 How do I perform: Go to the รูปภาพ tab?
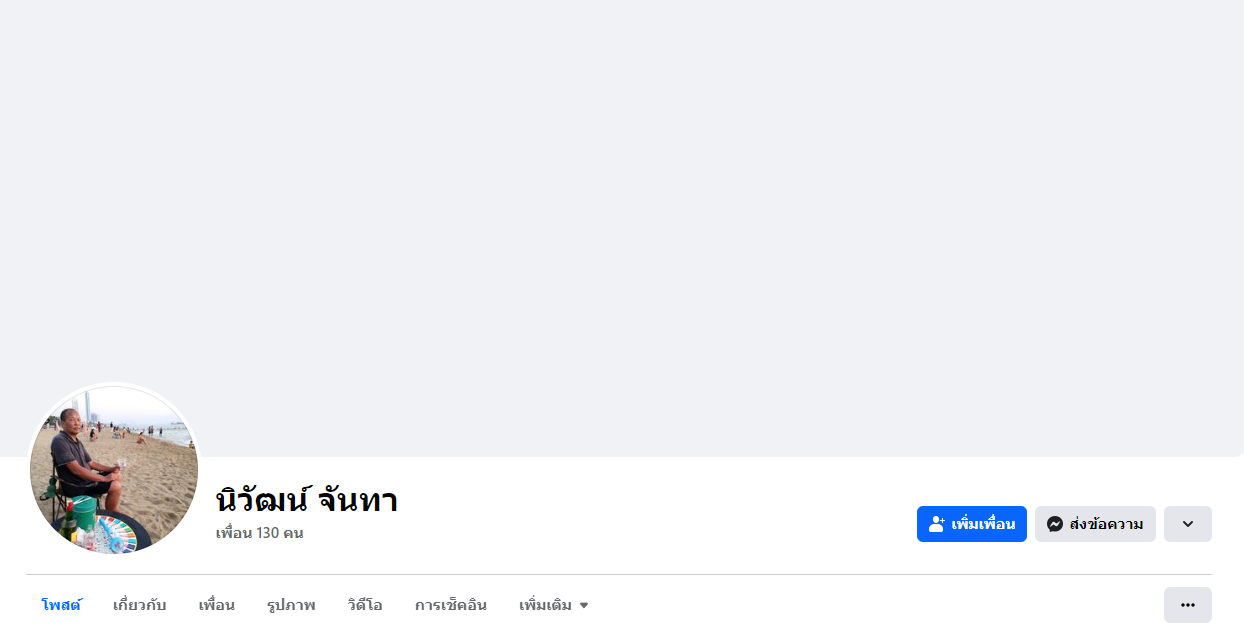[291, 605]
